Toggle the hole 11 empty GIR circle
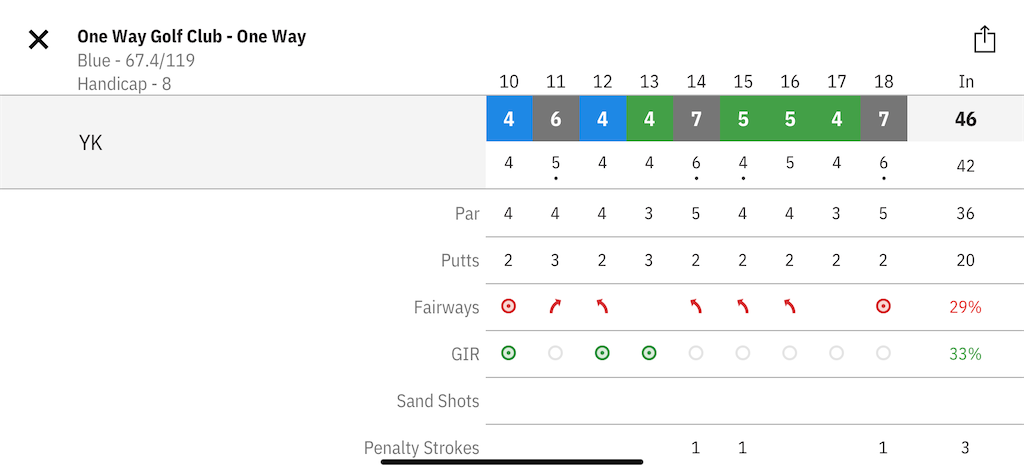Viewport: 1024px width, 474px height. point(555,353)
